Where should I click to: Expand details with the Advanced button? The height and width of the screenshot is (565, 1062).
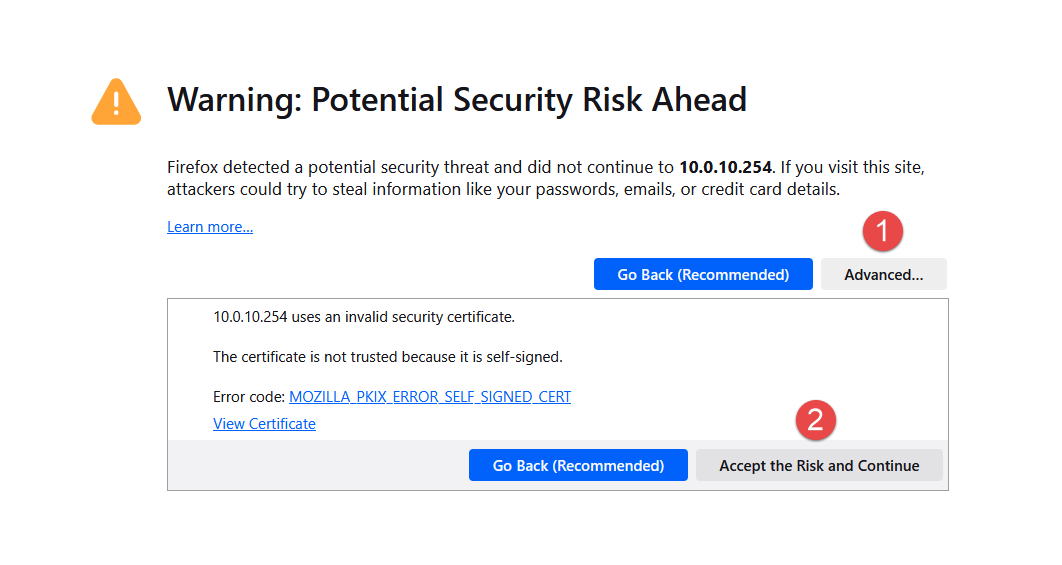883,275
